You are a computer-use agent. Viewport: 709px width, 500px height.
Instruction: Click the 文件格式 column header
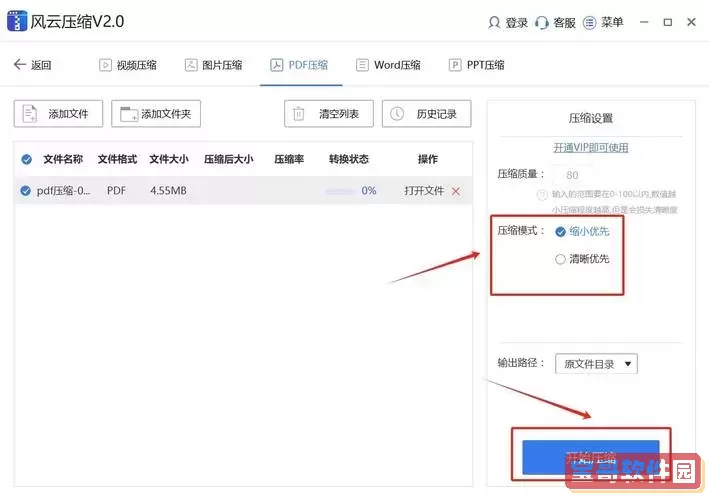117,159
